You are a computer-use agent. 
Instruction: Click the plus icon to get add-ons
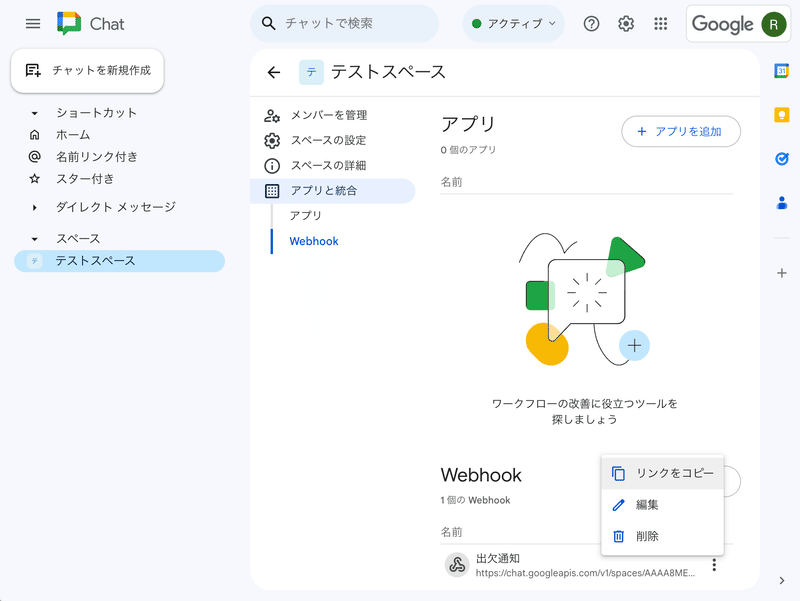[x=782, y=273]
